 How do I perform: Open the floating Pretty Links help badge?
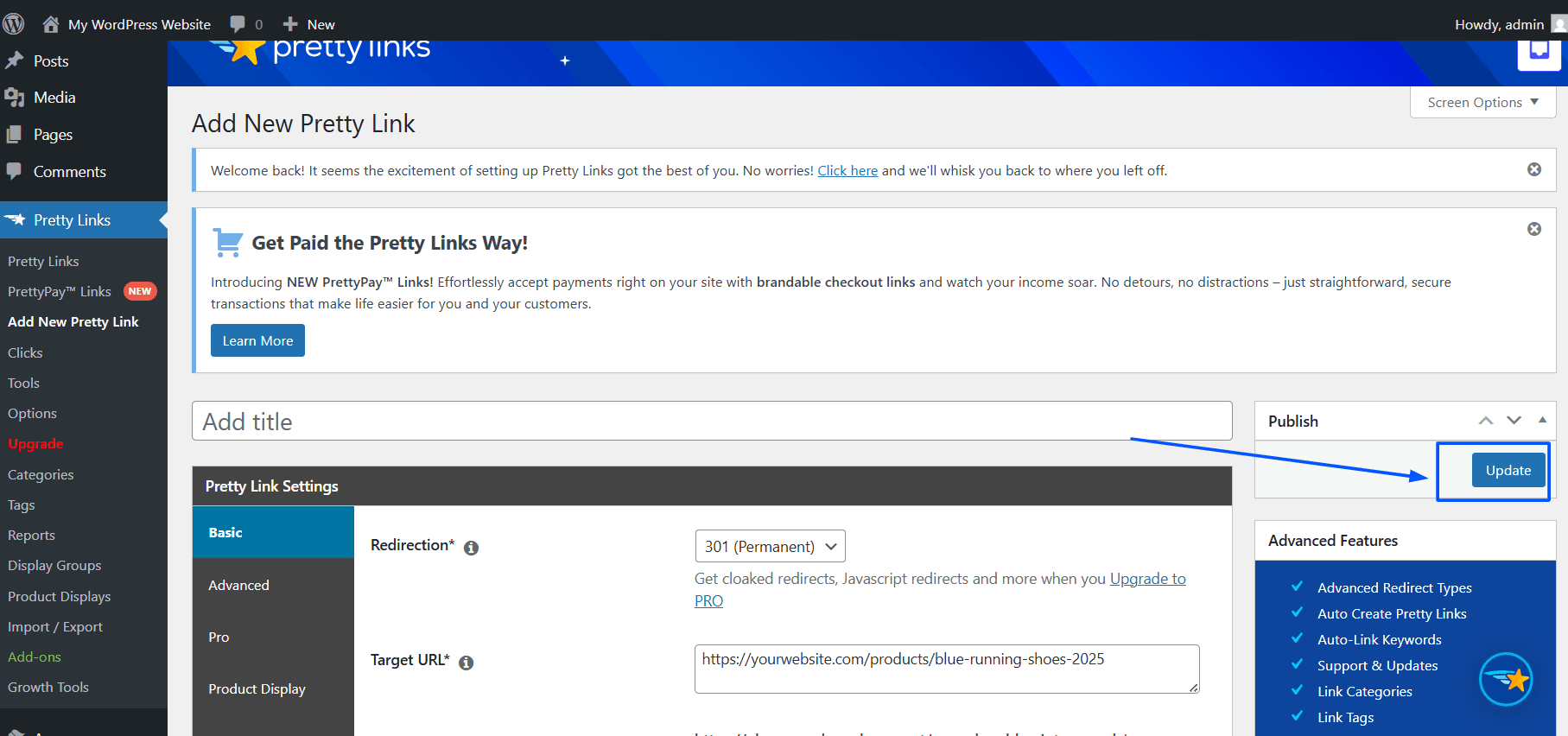tap(1506, 679)
